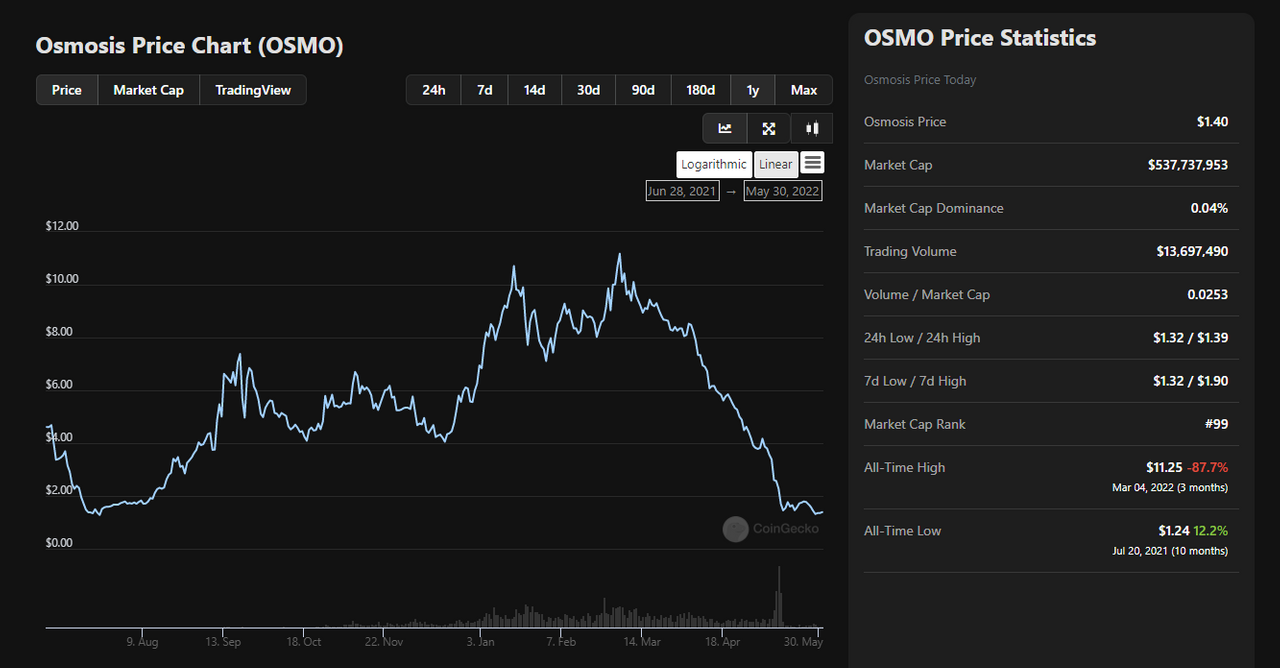Click the Osmosis Price Chart (OSMO) heading
The width and height of the screenshot is (1280, 668).
coord(190,46)
